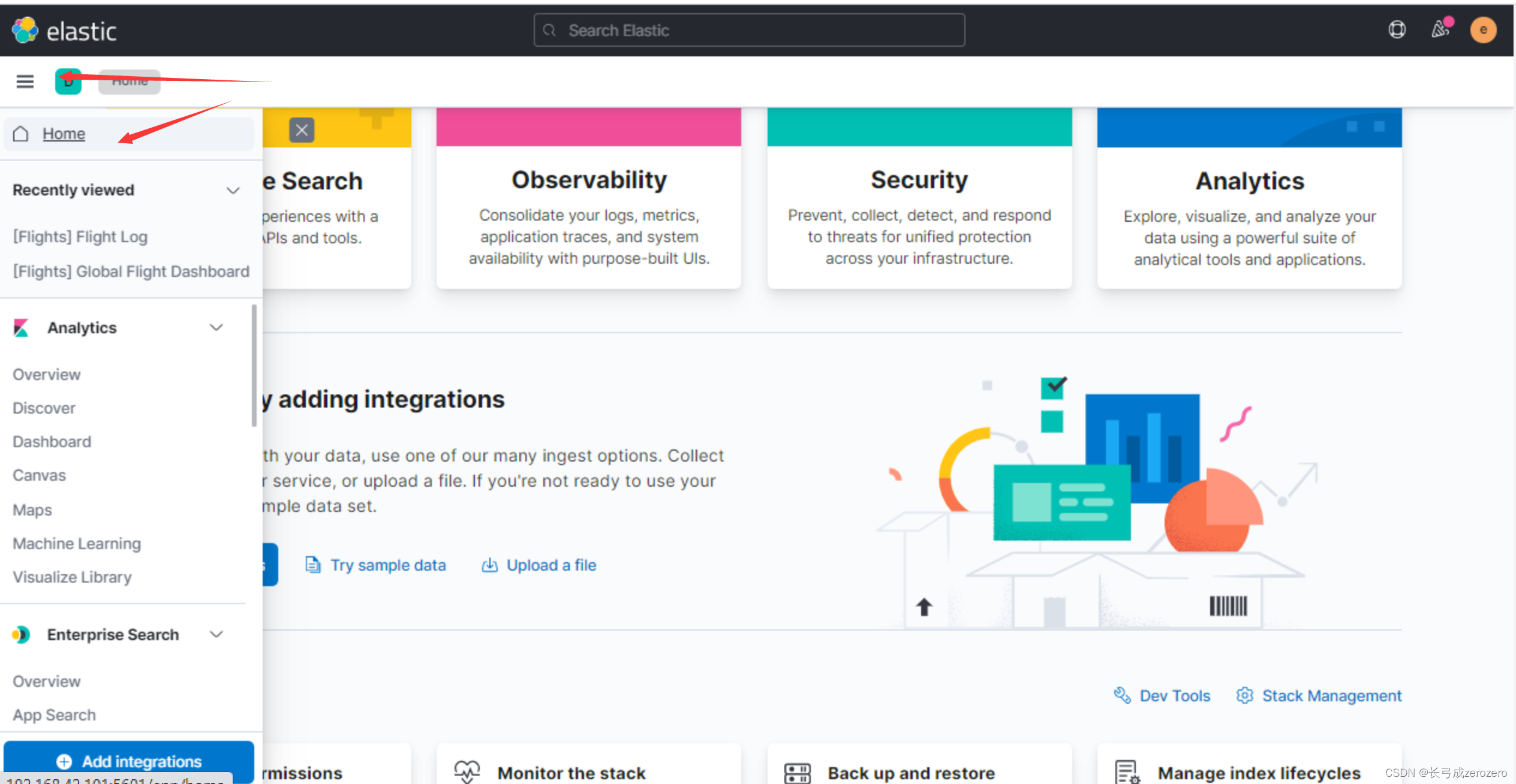Click the side navigation scrollbar
Image resolution: width=1516 pixels, height=784 pixels.
point(254,366)
